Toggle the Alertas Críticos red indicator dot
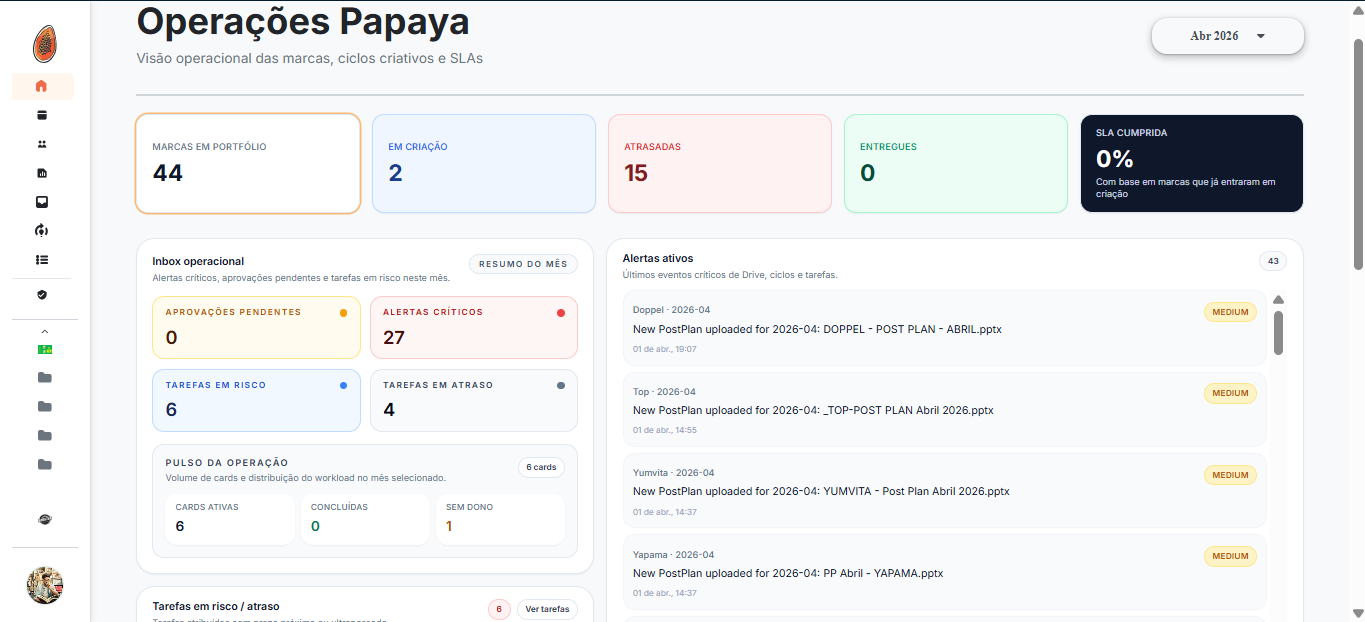 [560, 311]
